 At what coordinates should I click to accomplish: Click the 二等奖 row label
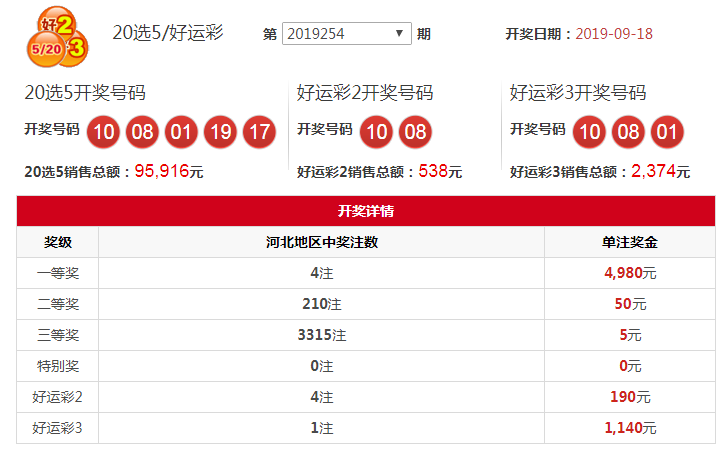point(58,304)
